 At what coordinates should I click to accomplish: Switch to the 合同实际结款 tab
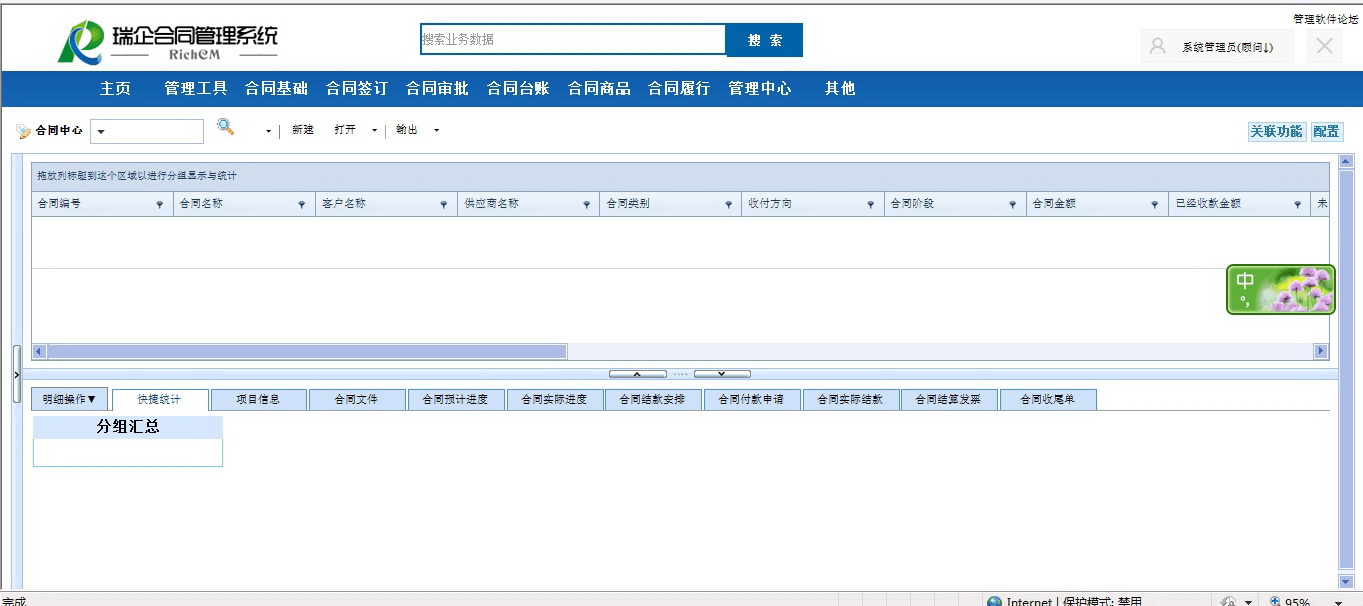tap(851, 400)
